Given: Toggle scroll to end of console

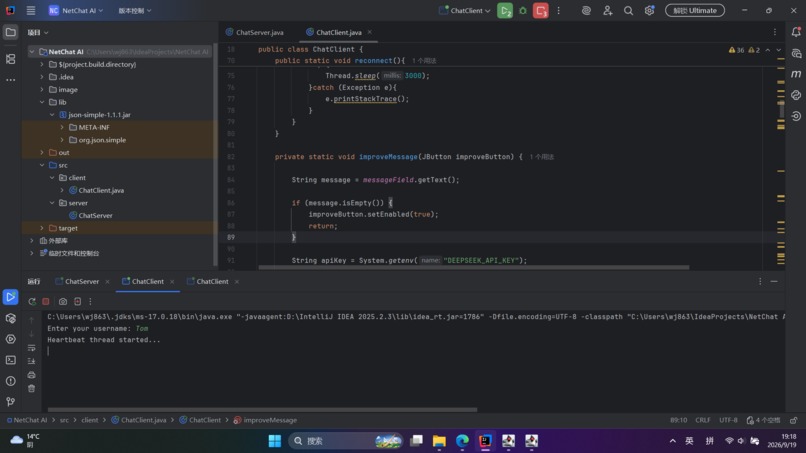Looking at the screenshot, I should [31, 361].
